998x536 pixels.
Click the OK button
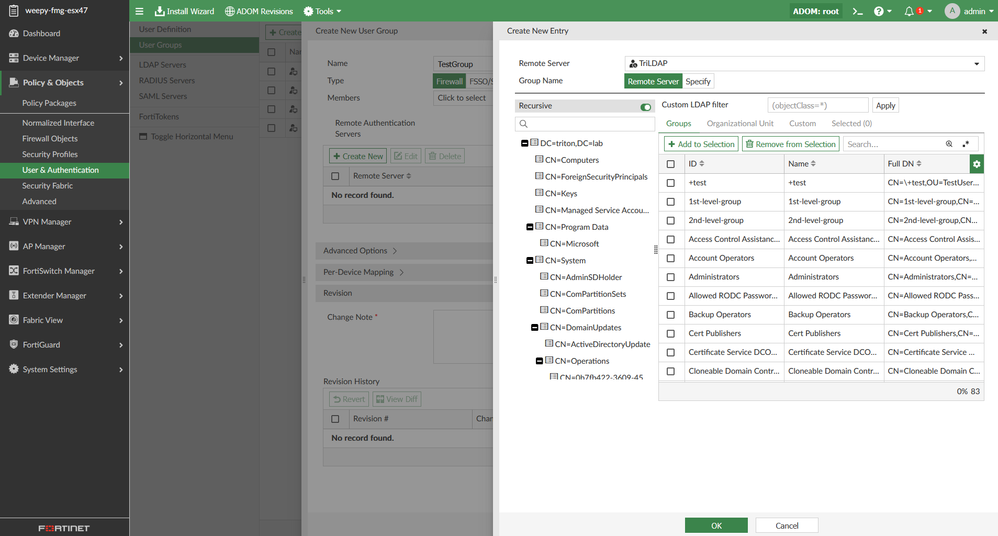[x=716, y=526]
